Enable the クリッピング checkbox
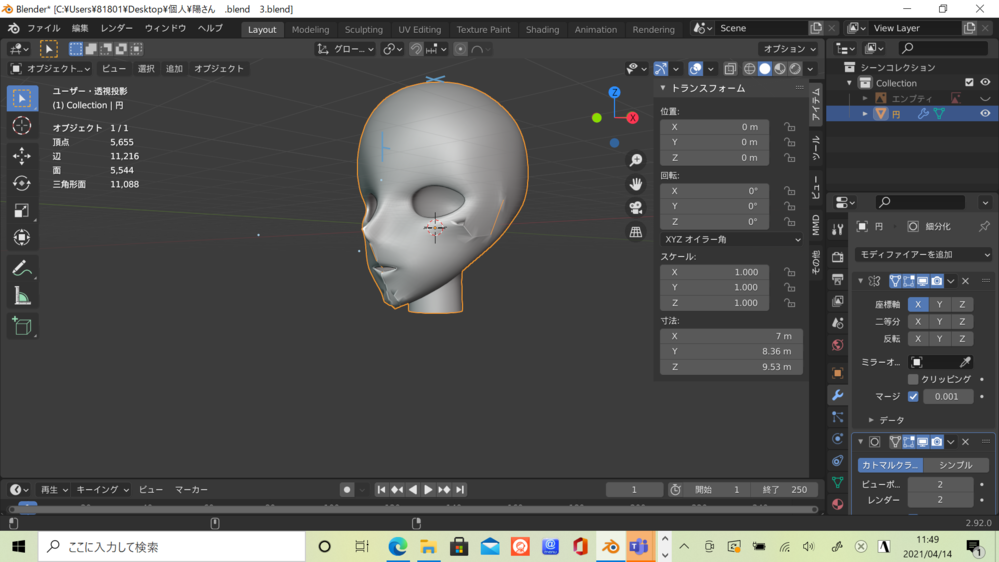 pyautogui.click(x=913, y=380)
